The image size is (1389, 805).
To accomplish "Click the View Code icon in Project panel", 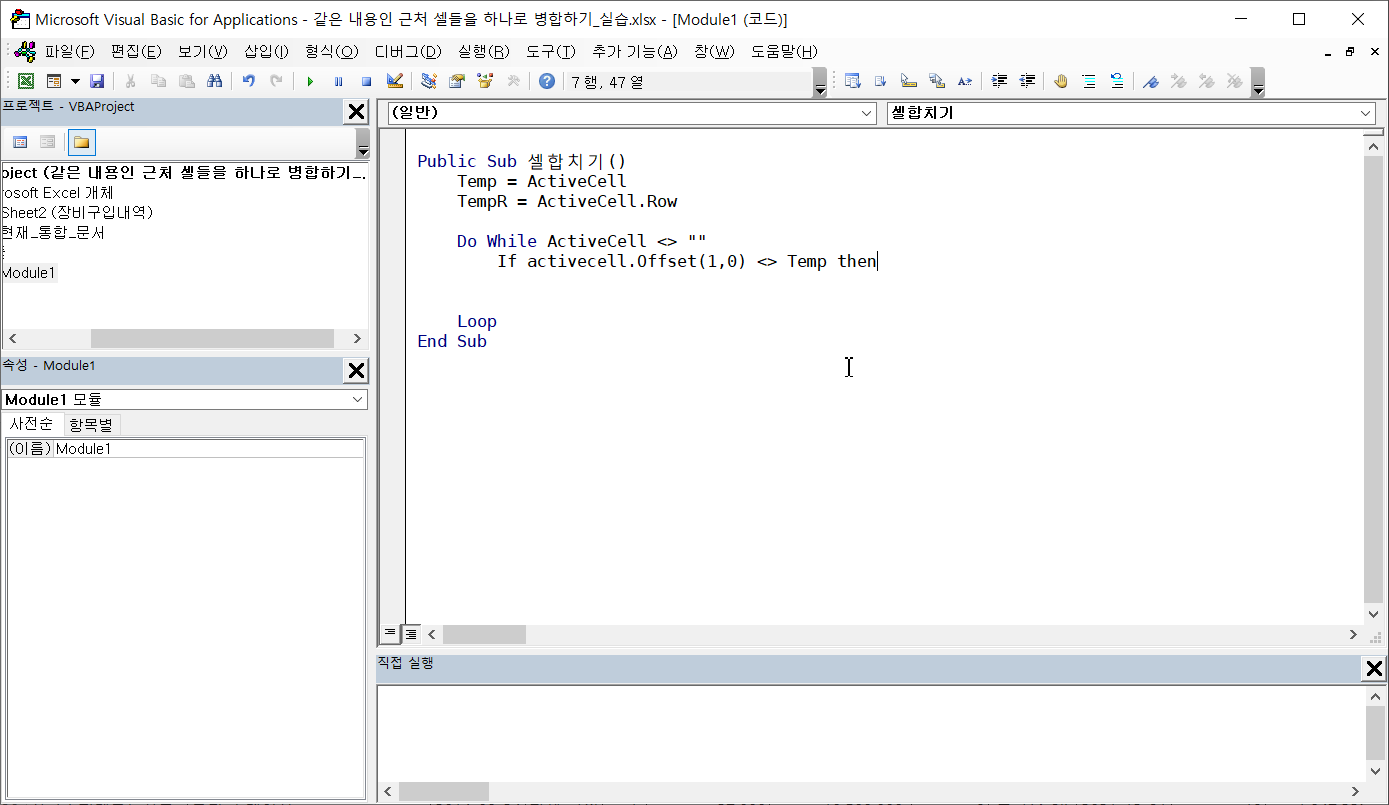I will pyautogui.click(x=20, y=142).
